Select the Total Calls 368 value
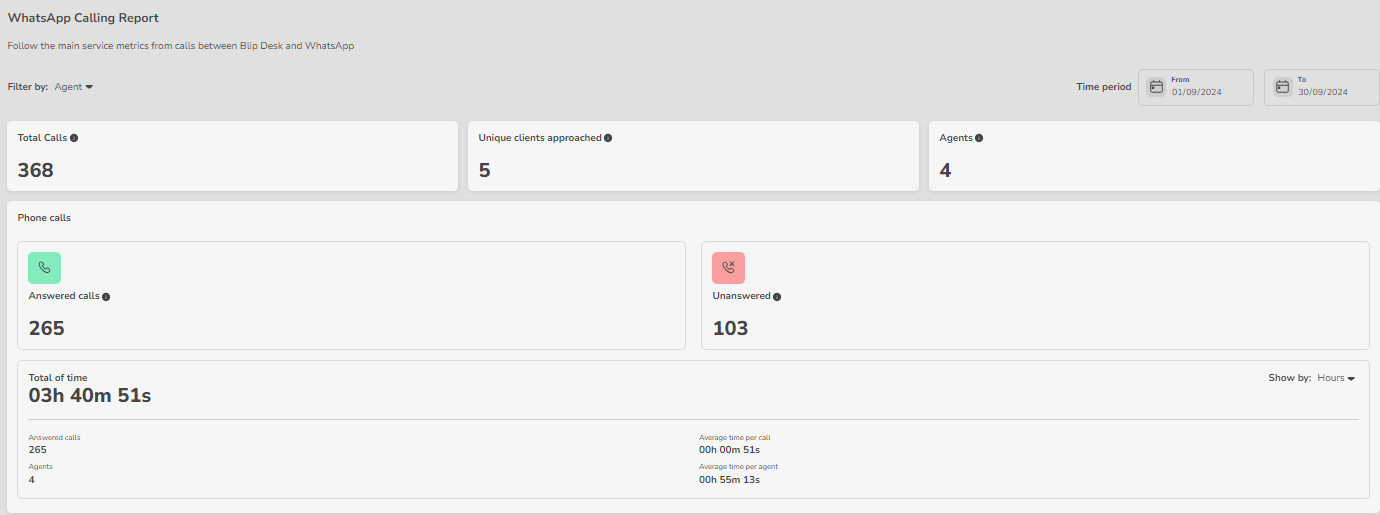This screenshot has height=515, width=1380. point(36,170)
